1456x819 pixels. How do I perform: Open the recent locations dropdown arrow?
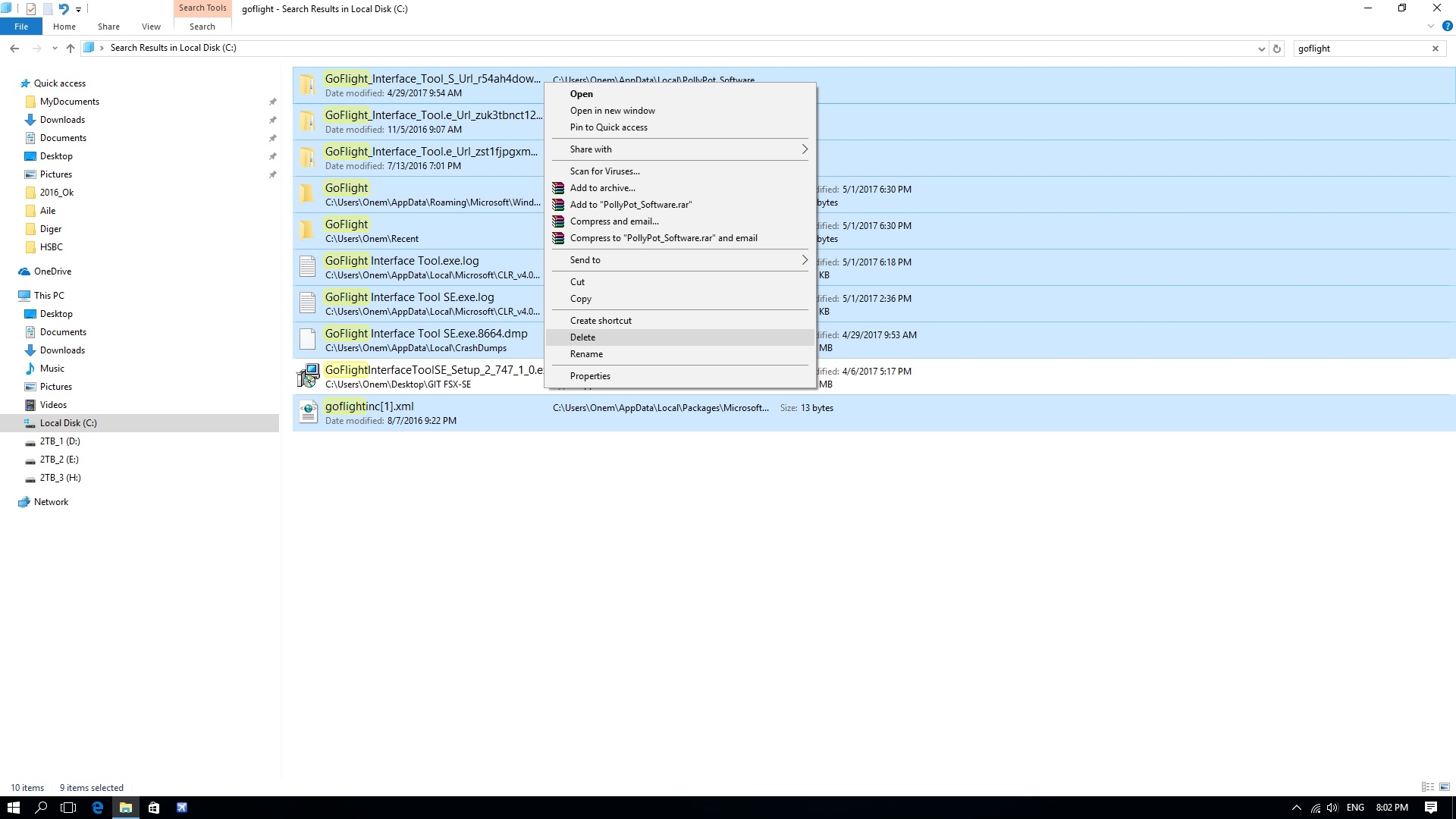point(55,49)
